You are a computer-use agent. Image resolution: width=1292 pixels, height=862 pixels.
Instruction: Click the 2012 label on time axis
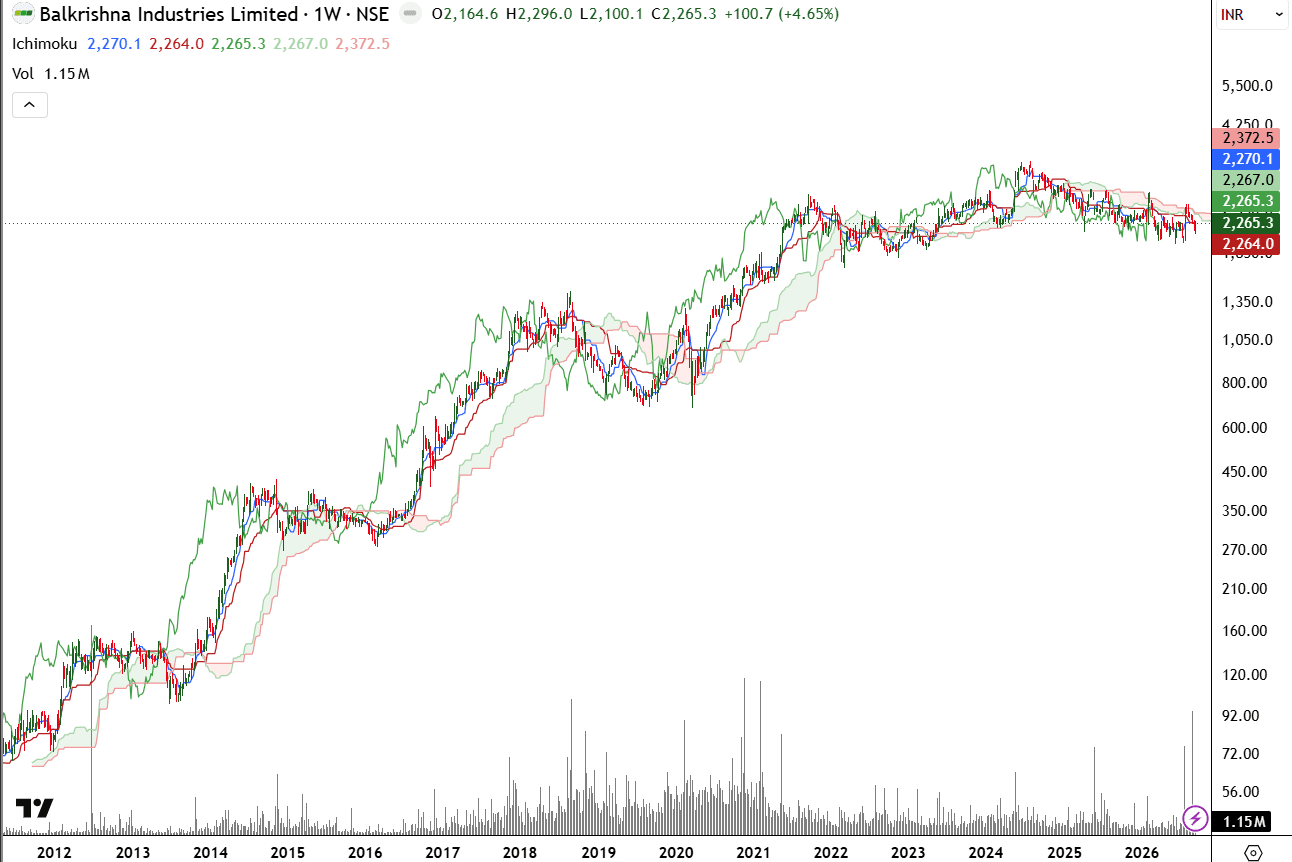click(x=54, y=853)
